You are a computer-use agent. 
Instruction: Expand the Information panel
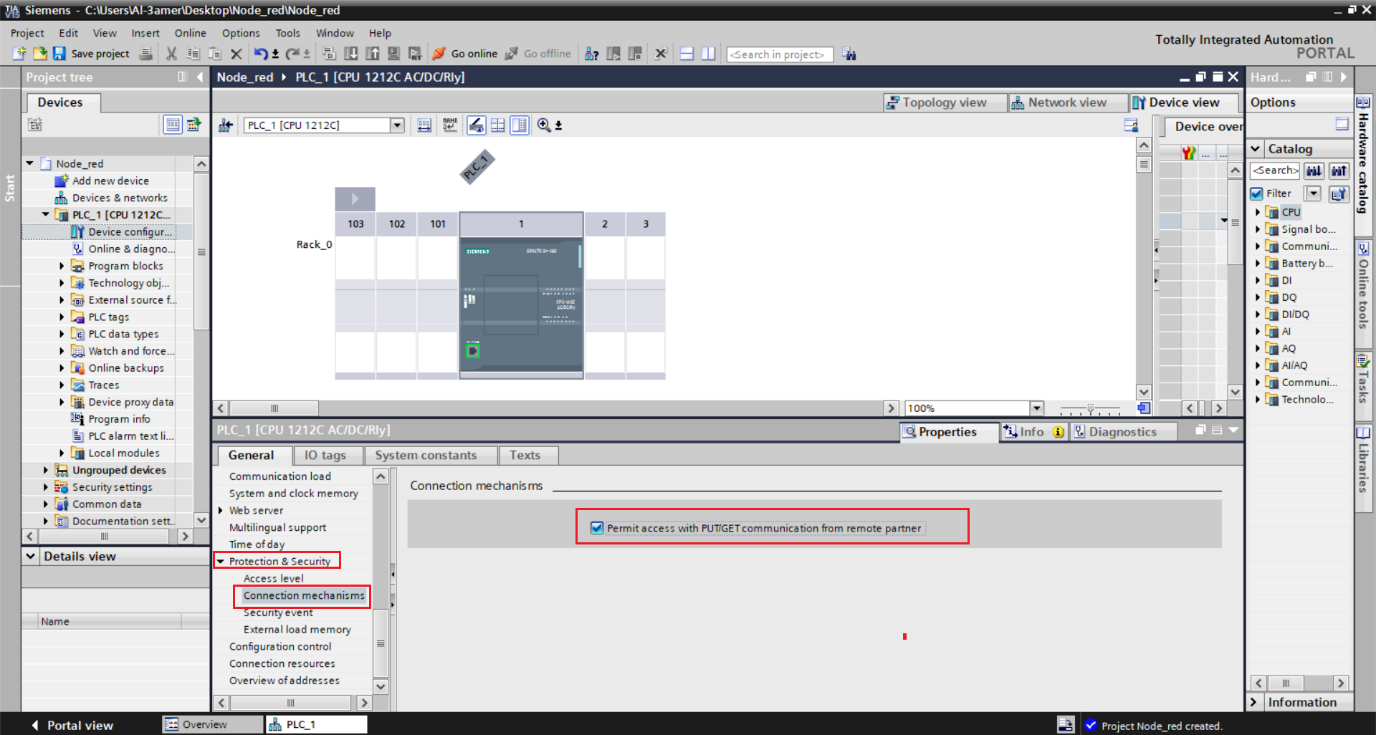click(1256, 702)
